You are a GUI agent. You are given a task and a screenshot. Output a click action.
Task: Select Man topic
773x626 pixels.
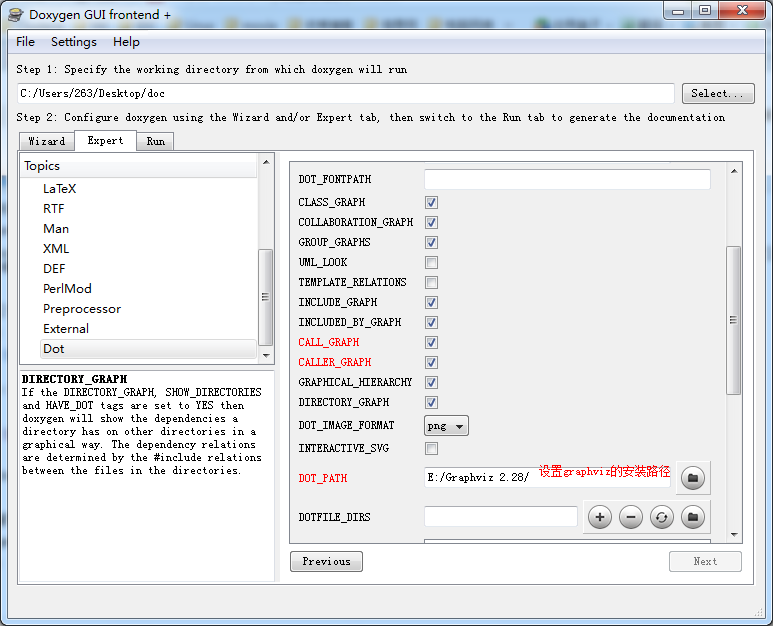56,229
